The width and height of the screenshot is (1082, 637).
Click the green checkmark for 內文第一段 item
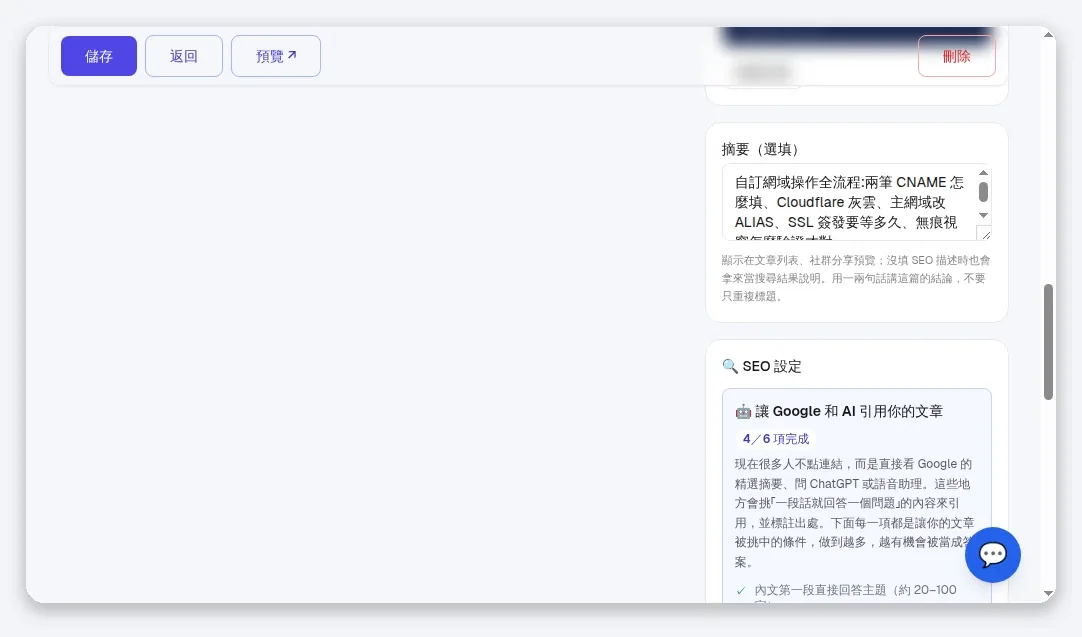click(740, 590)
